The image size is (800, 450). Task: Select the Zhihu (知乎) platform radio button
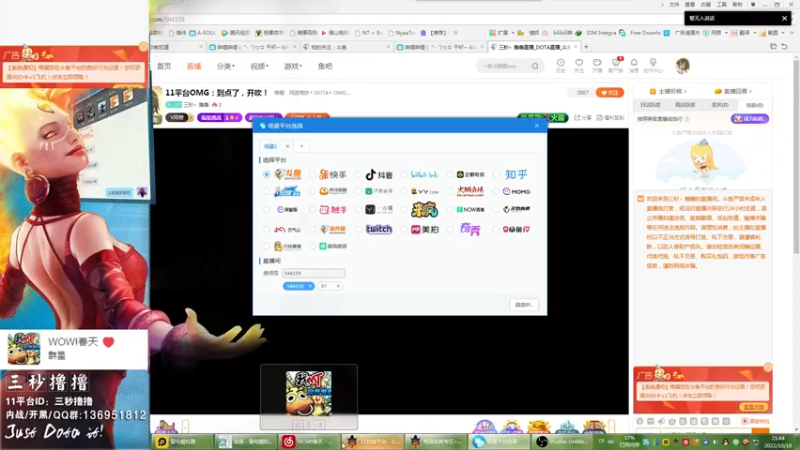[x=496, y=174]
